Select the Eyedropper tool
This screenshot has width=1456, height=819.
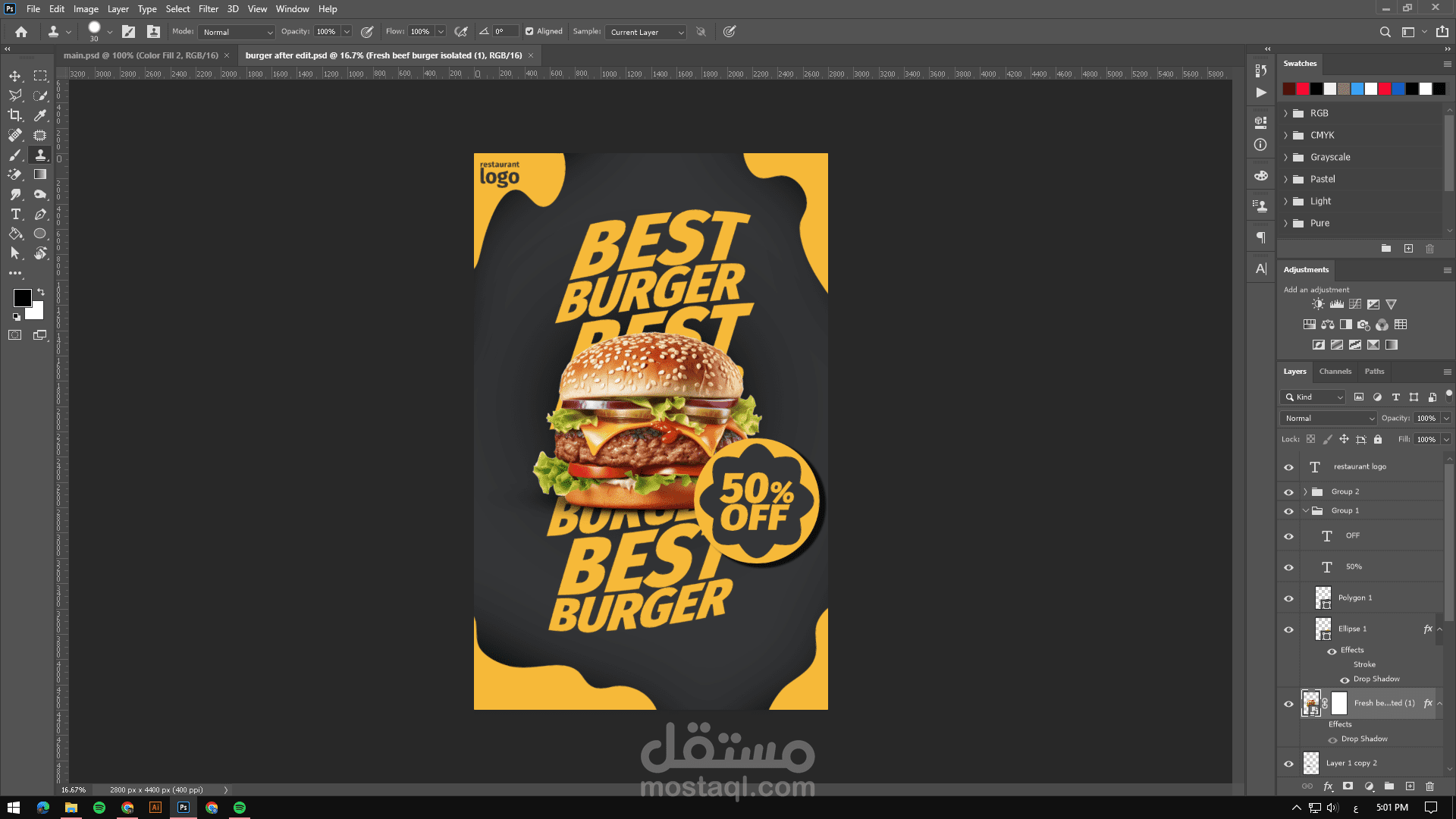40,115
